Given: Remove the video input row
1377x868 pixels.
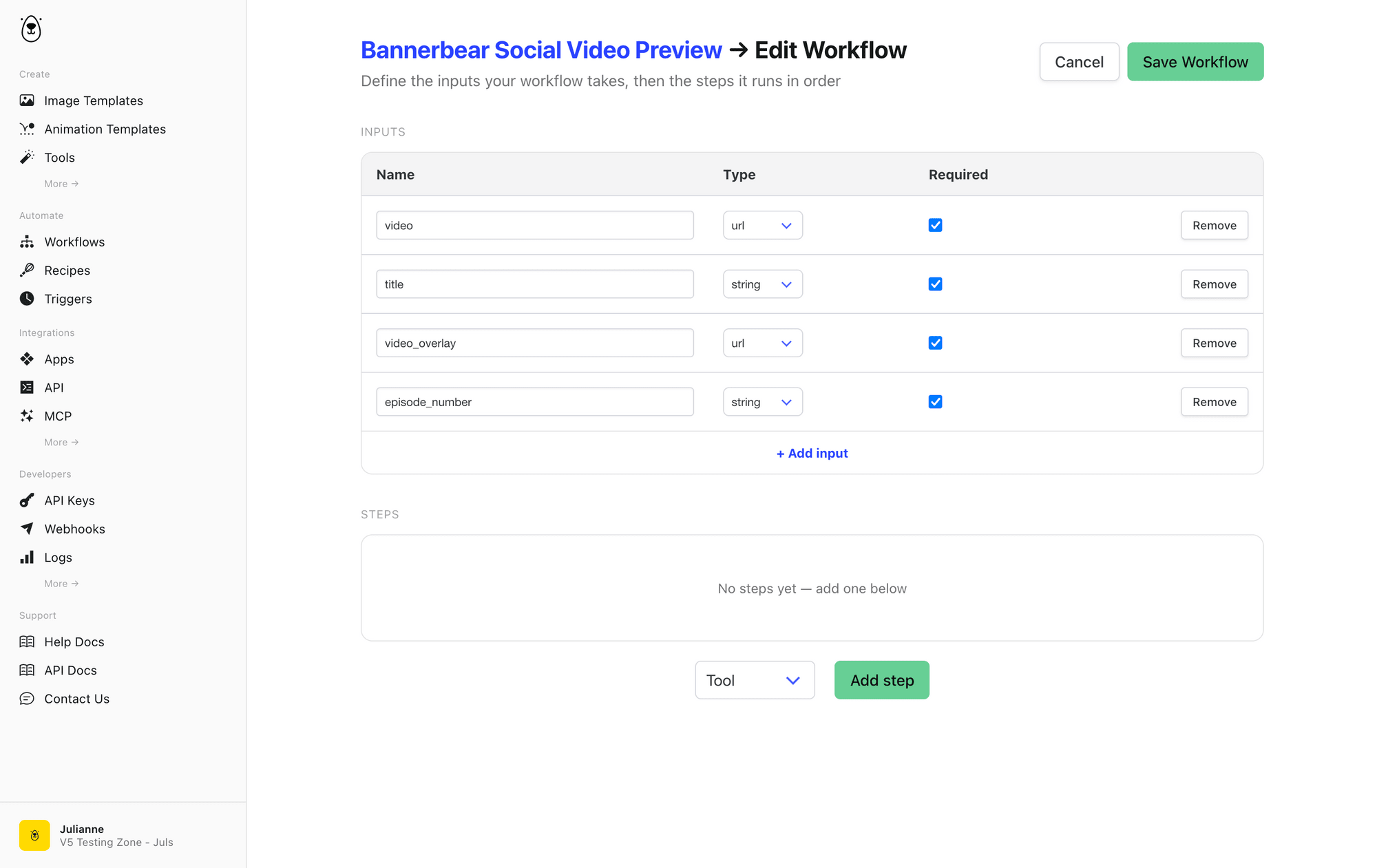Looking at the screenshot, I should coord(1214,225).
